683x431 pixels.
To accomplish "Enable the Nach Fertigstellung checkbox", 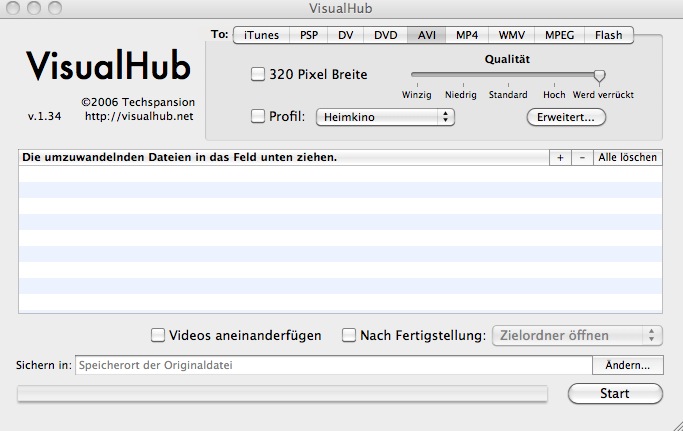I will pos(348,335).
